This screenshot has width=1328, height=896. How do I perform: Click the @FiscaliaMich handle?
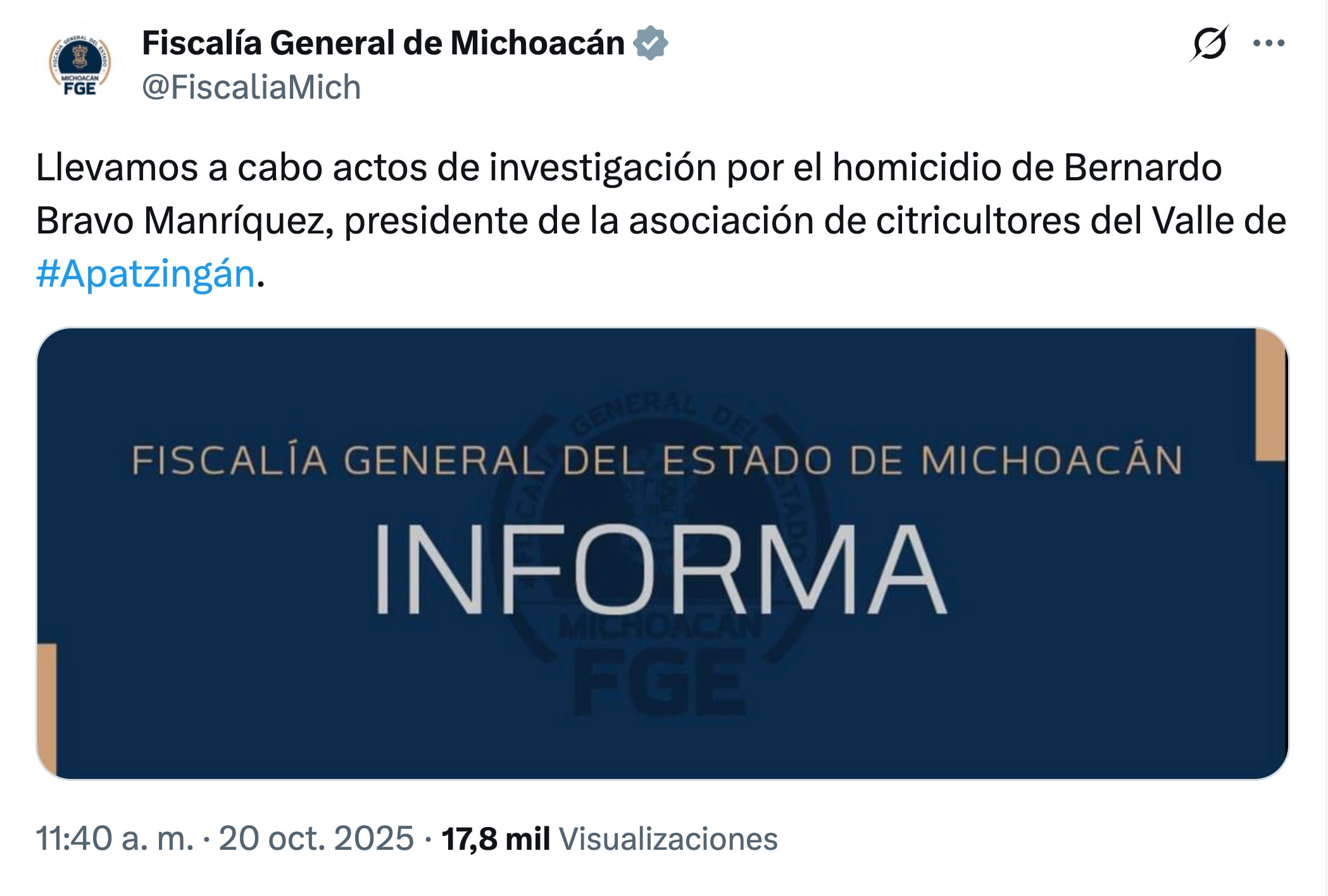(x=251, y=87)
